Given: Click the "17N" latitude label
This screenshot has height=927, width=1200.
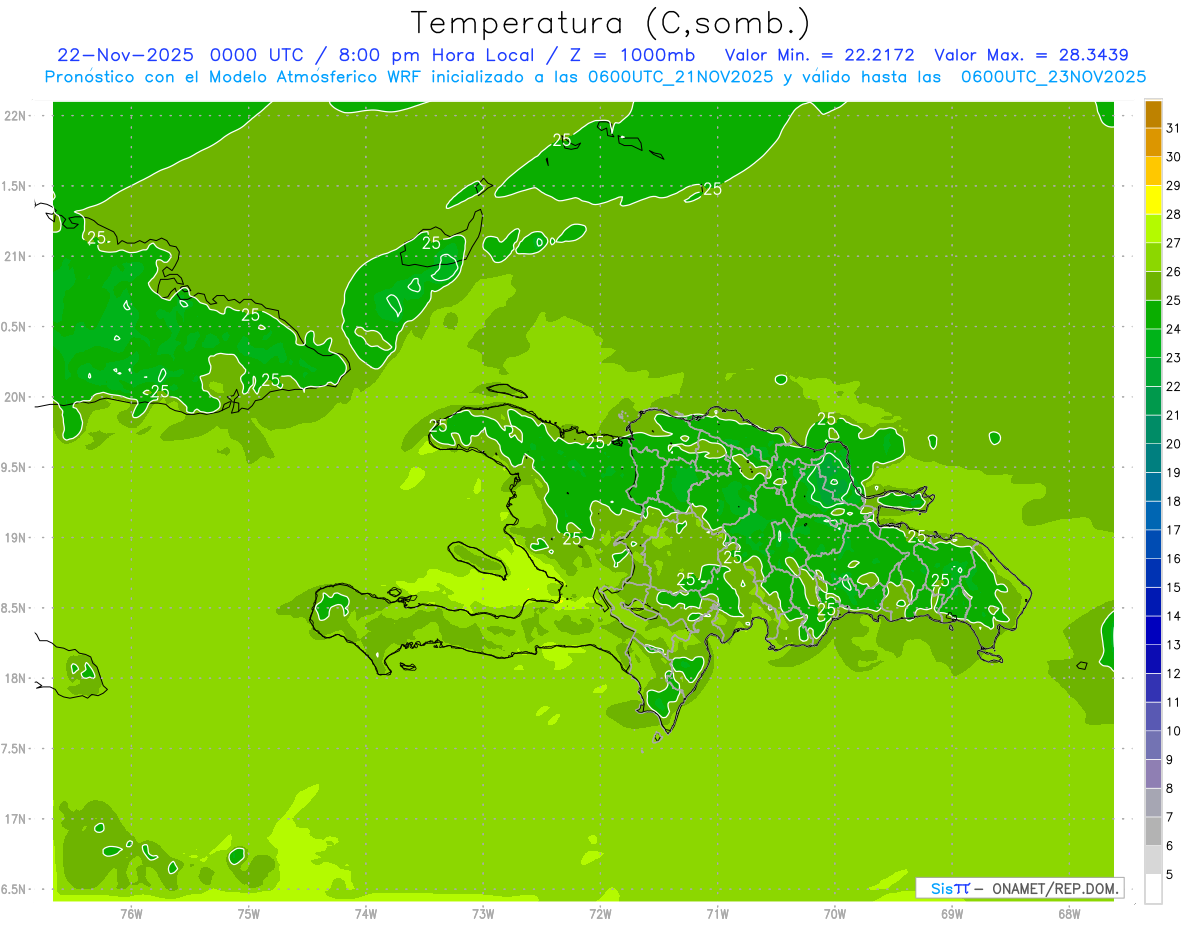Looking at the screenshot, I should (x=17, y=819).
